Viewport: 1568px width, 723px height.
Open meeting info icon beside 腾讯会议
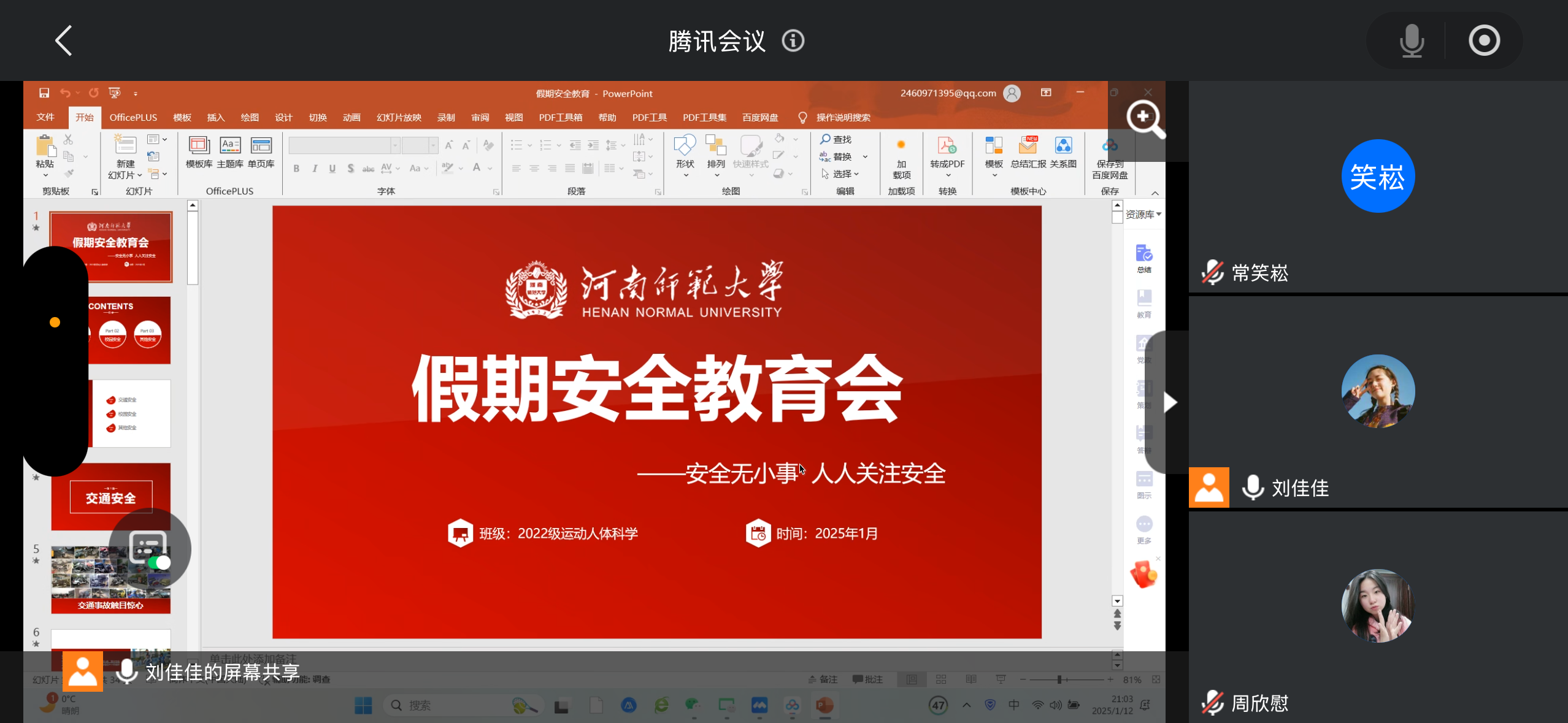point(793,41)
